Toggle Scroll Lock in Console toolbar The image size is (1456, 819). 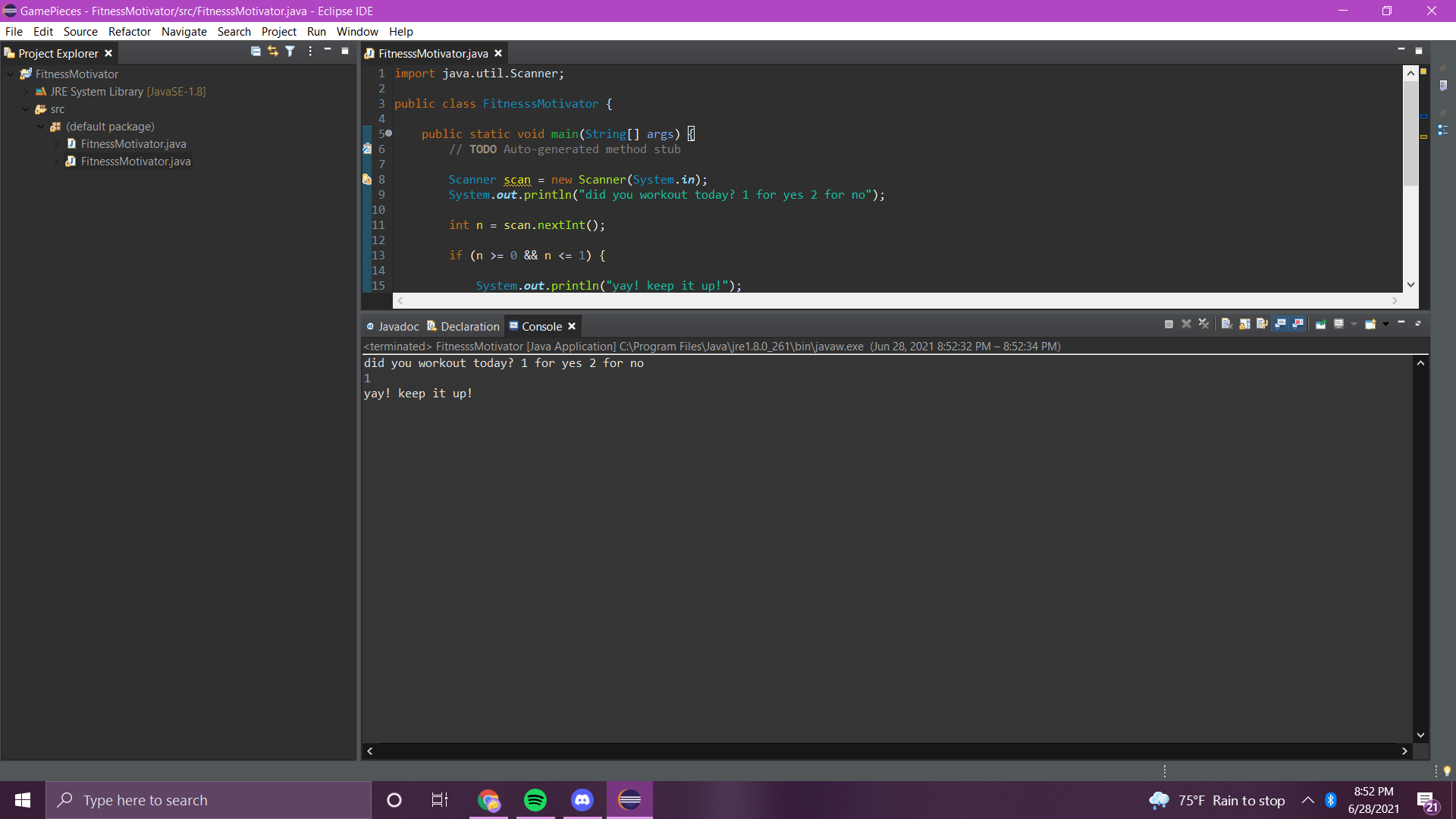[x=1244, y=324]
